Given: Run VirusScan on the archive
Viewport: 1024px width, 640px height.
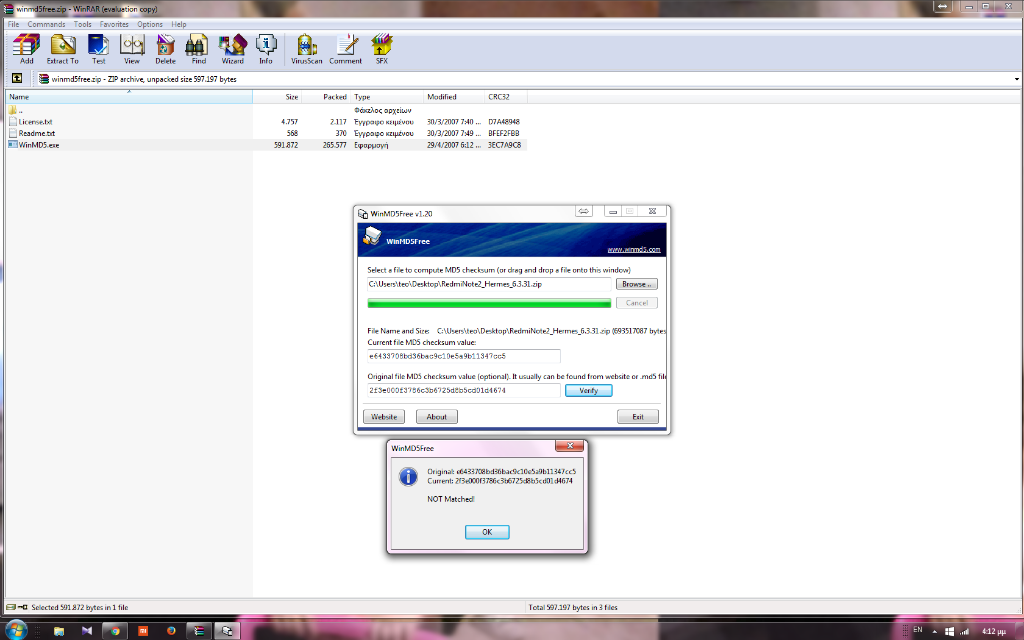Looking at the screenshot, I should pyautogui.click(x=306, y=50).
